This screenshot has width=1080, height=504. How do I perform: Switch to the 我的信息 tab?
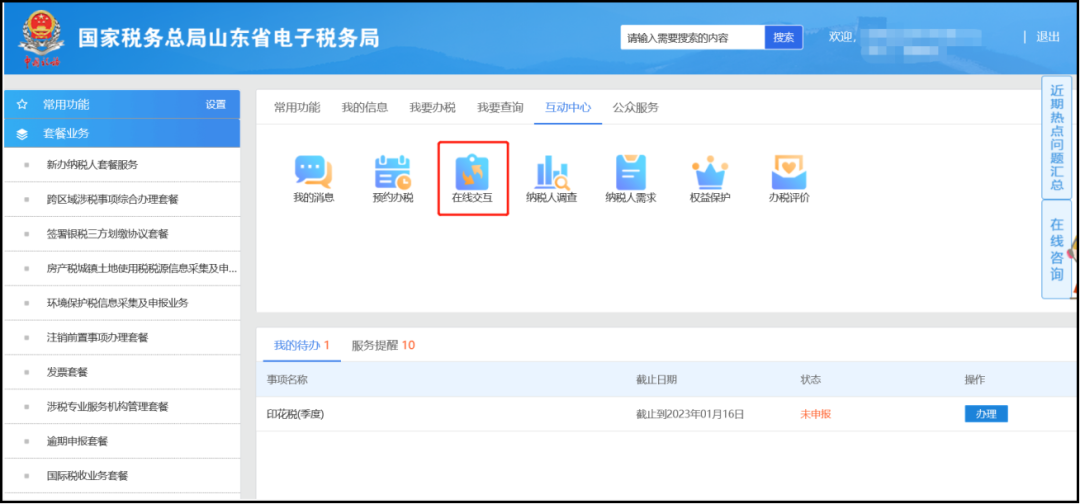tap(364, 107)
